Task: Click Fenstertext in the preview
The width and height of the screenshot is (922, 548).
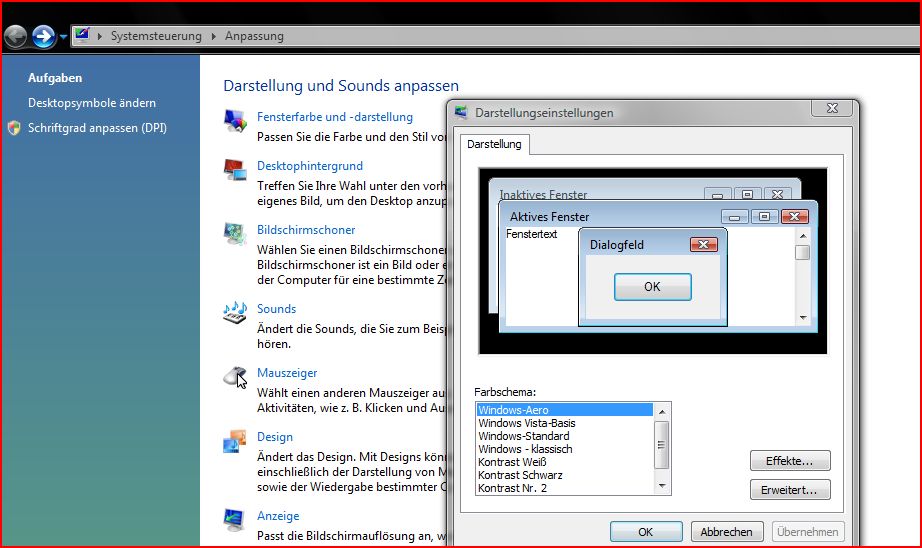Action: pyautogui.click(x=532, y=234)
